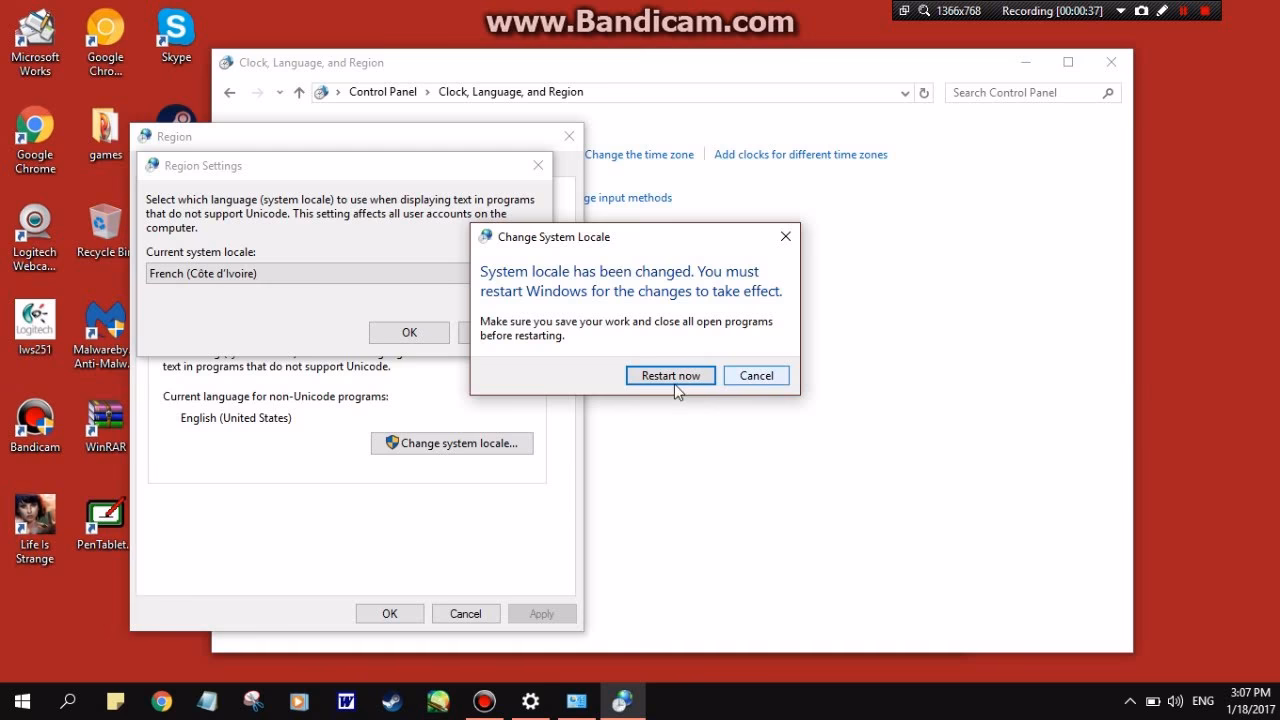Open the Current system locale dropdown
Image resolution: width=1280 pixels, height=720 pixels.
(308, 274)
